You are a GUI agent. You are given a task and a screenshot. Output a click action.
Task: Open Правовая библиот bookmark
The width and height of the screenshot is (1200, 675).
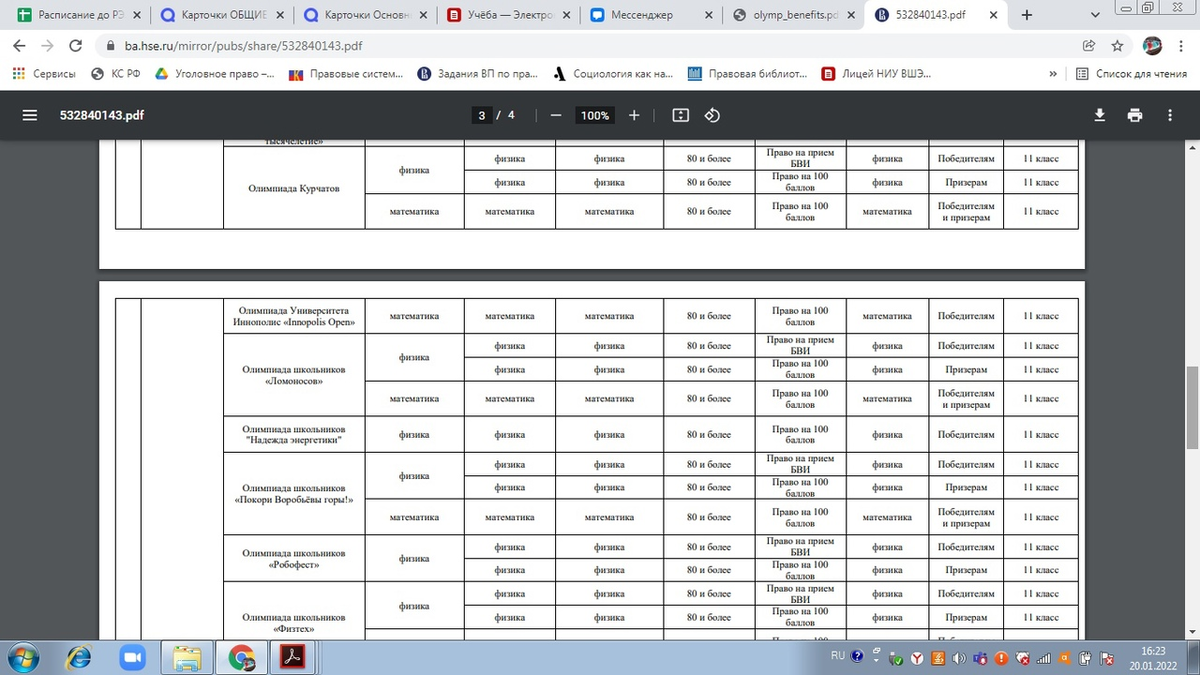[748, 73]
